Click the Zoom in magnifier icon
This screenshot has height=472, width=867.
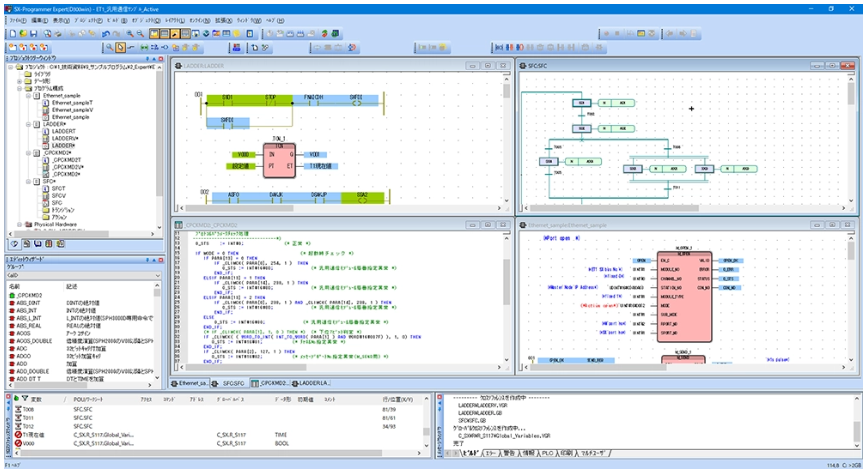click(x=130, y=33)
